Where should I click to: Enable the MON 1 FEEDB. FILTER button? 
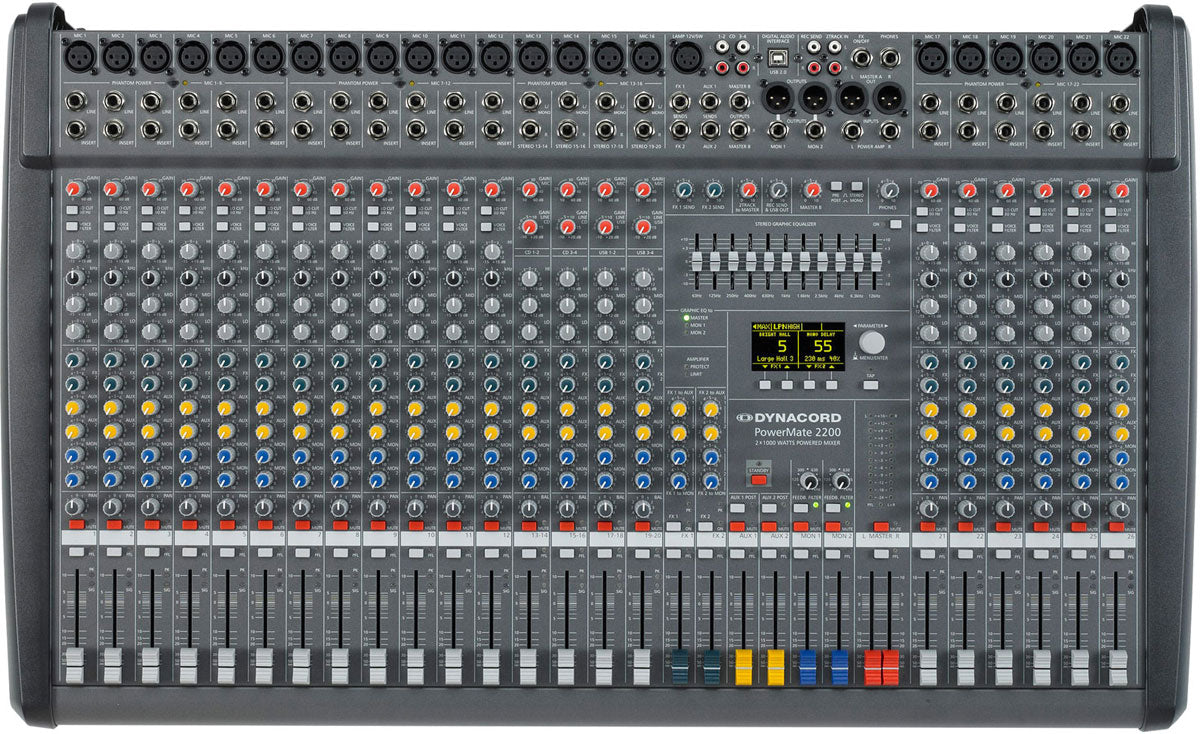pyautogui.click(x=801, y=508)
